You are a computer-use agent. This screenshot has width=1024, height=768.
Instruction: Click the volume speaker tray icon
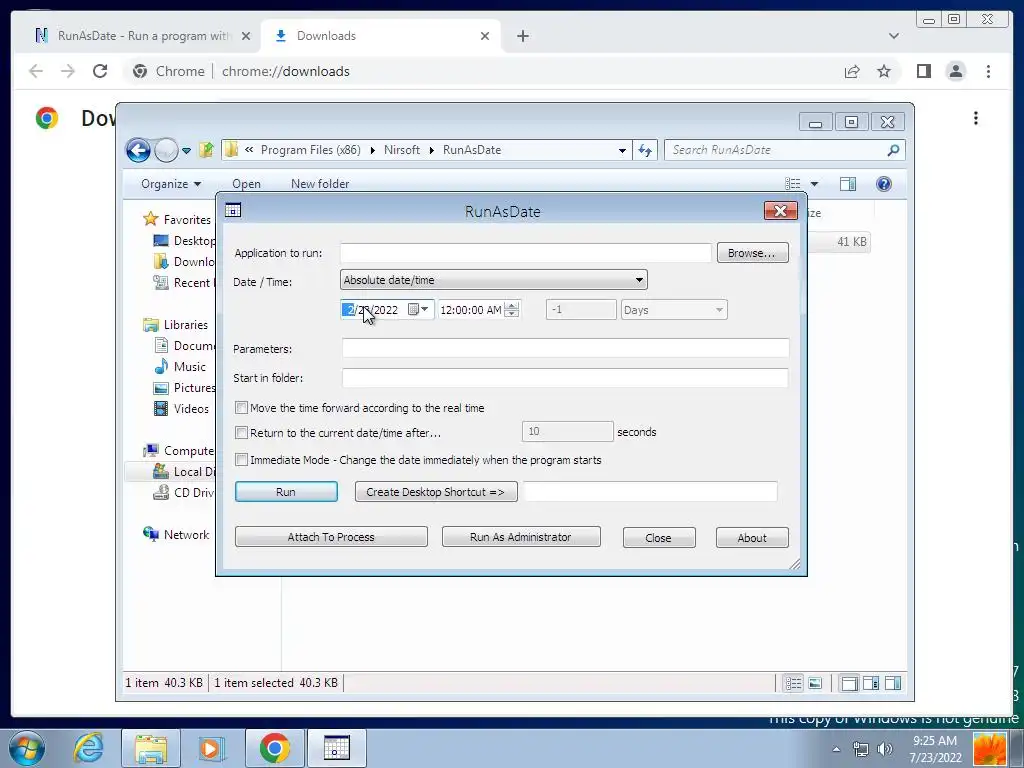885,748
